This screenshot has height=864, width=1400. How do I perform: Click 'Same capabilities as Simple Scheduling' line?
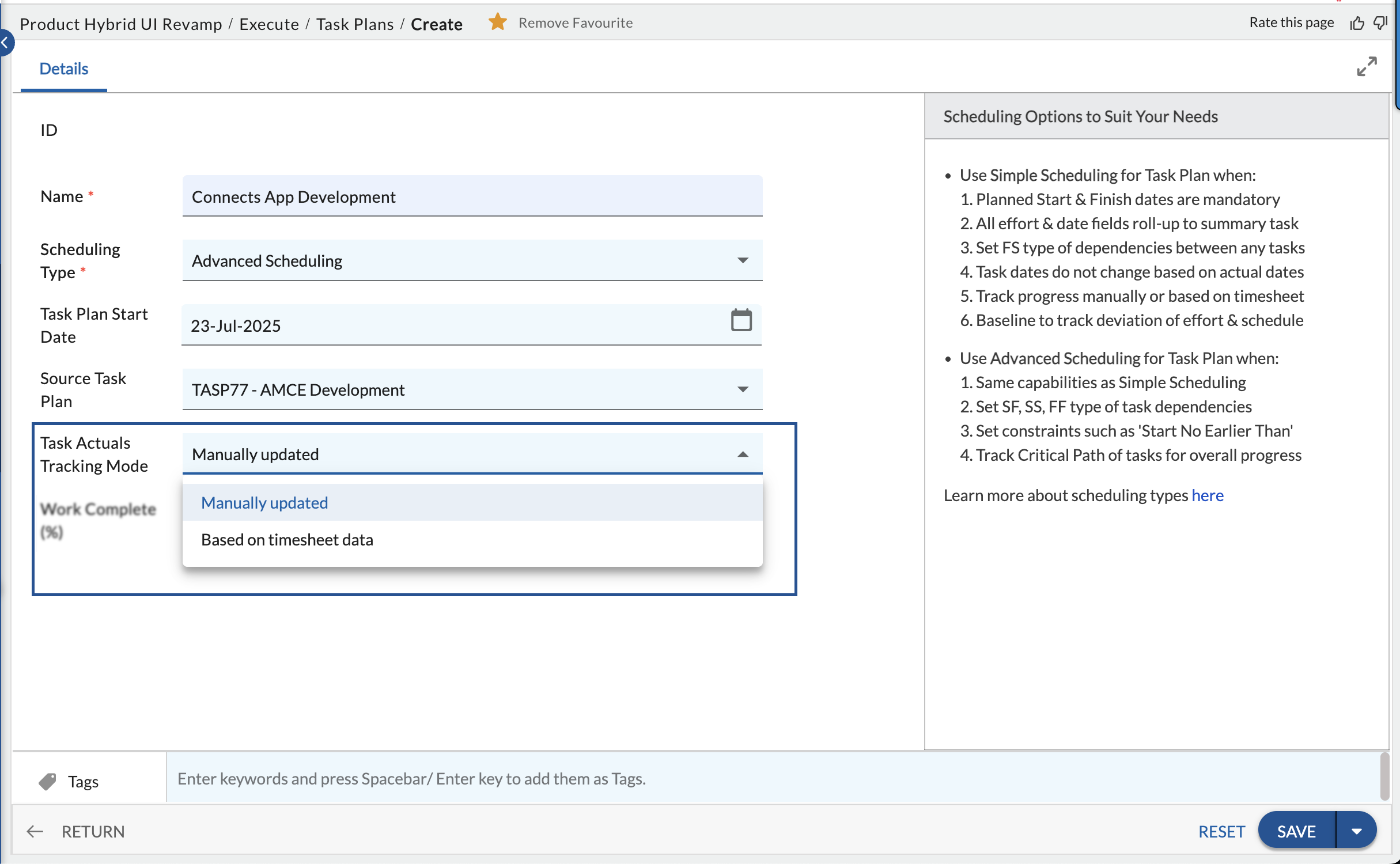click(x=1103, y=382)
